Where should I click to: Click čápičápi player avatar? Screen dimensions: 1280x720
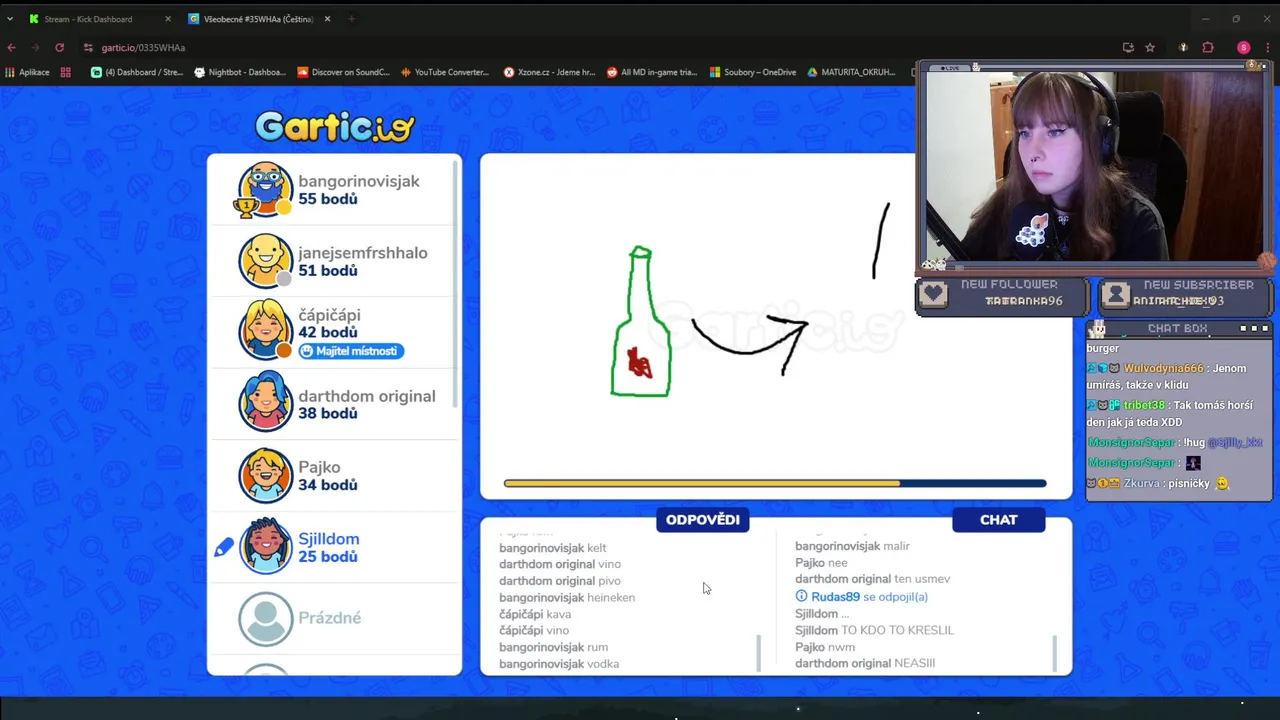265,332
